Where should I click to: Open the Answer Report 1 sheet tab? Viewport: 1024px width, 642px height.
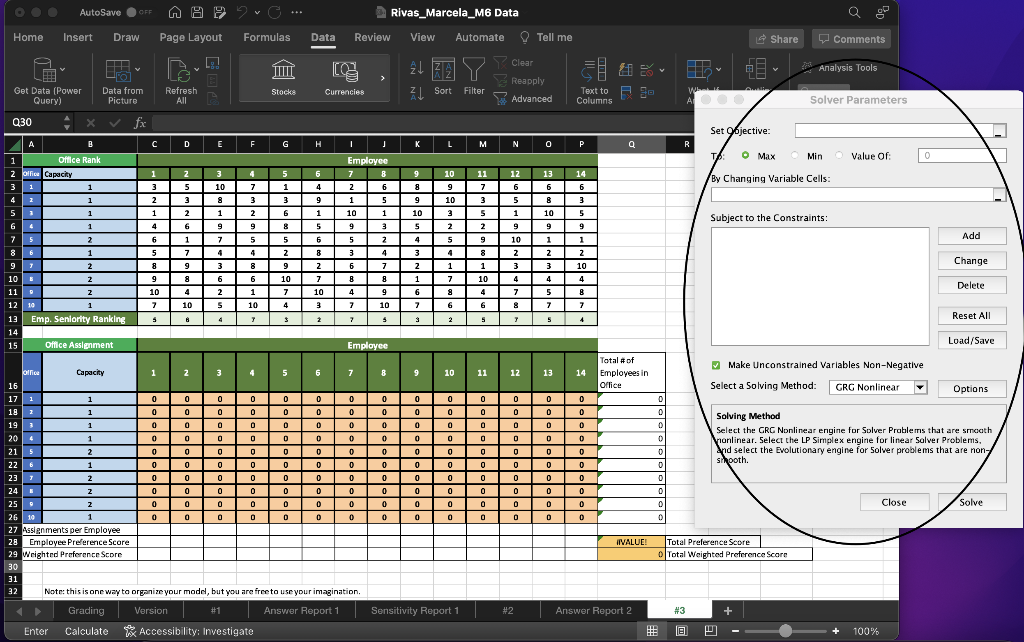301,609
